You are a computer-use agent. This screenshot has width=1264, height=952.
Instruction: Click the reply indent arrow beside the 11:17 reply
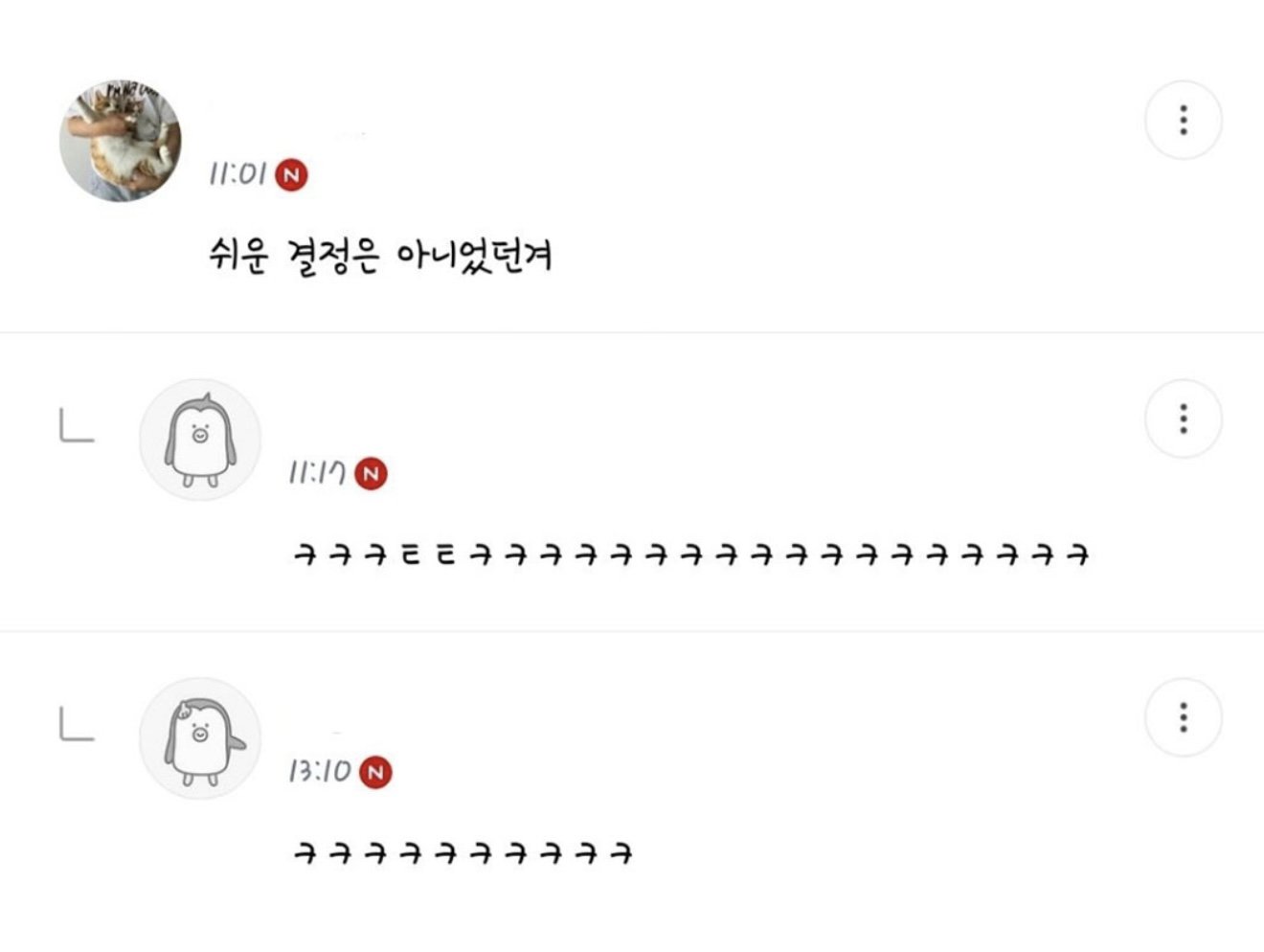(77, 426)
